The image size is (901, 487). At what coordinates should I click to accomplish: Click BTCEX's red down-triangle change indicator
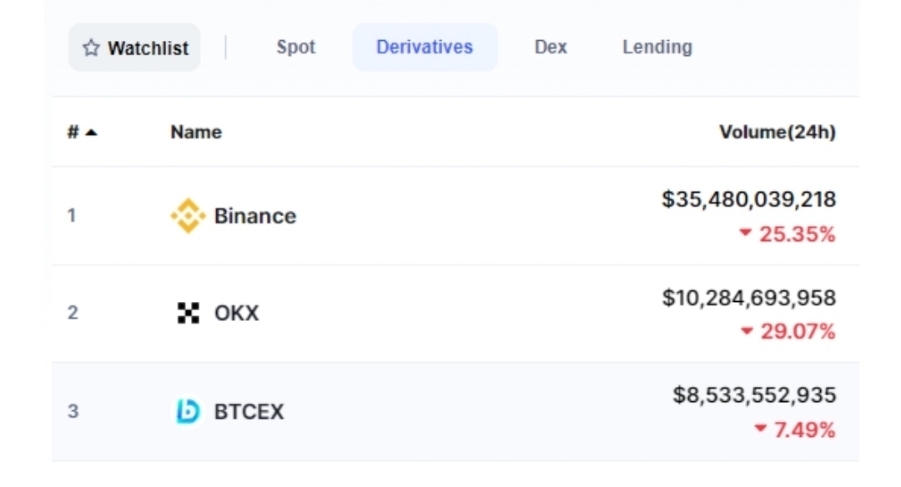(x=760, y=428)
